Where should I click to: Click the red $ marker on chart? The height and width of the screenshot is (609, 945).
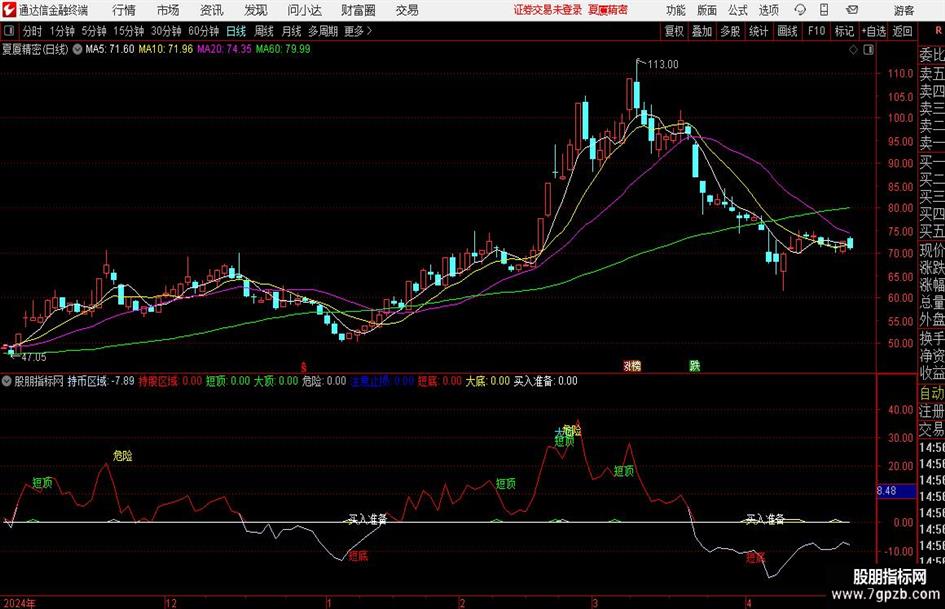304,367
